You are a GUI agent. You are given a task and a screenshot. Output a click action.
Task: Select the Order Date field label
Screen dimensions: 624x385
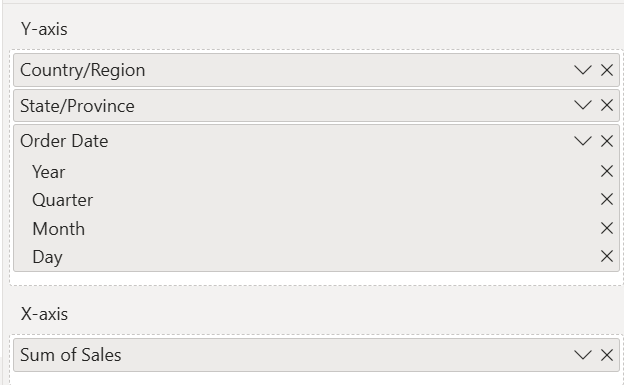pyautogui.click(x=64, y=141)
